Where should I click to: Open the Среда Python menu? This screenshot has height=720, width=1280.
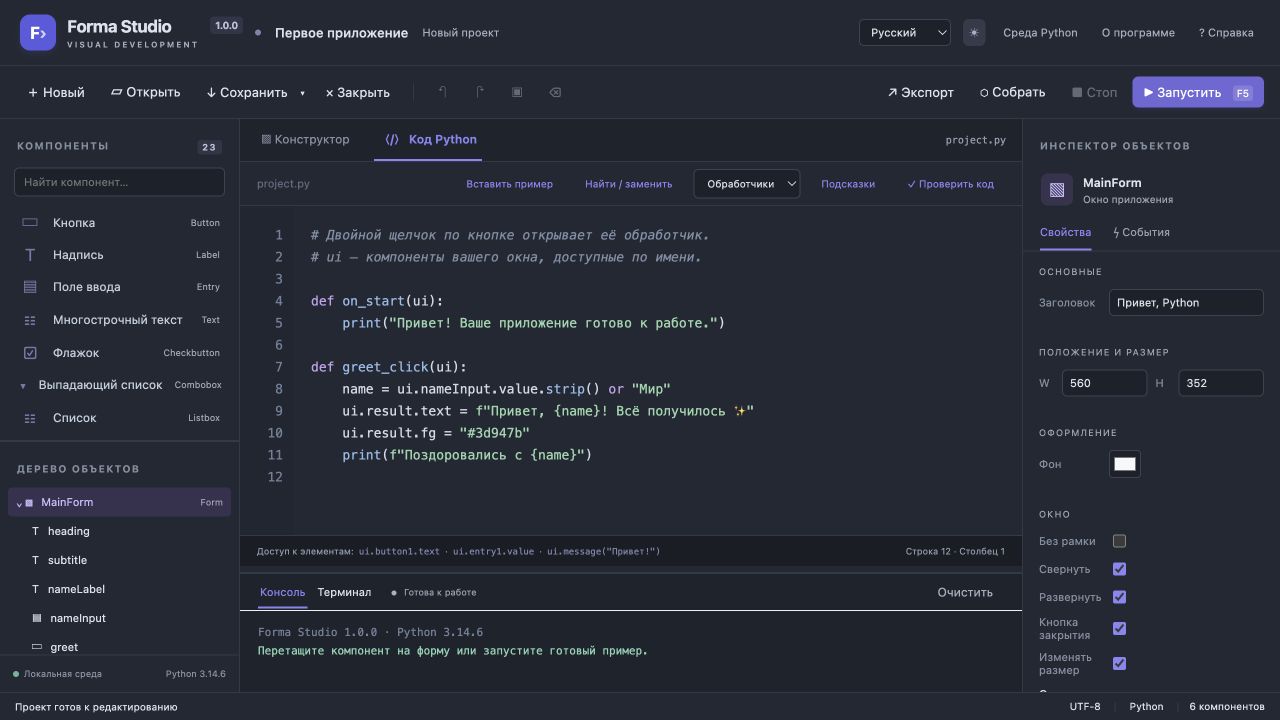[1040, 33]
